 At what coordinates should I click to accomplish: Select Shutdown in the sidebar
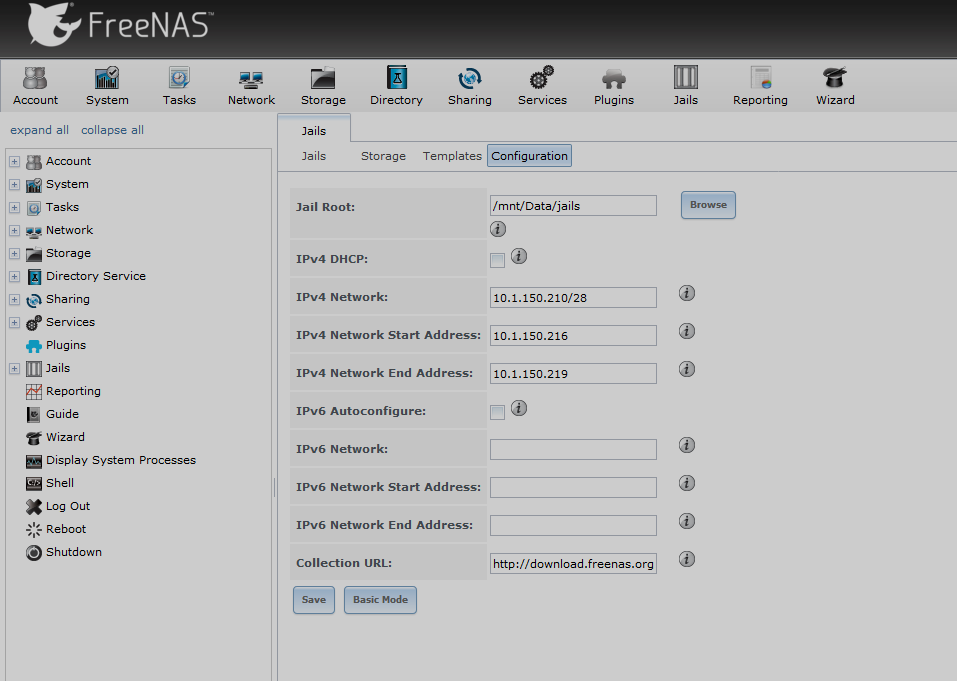63,552
